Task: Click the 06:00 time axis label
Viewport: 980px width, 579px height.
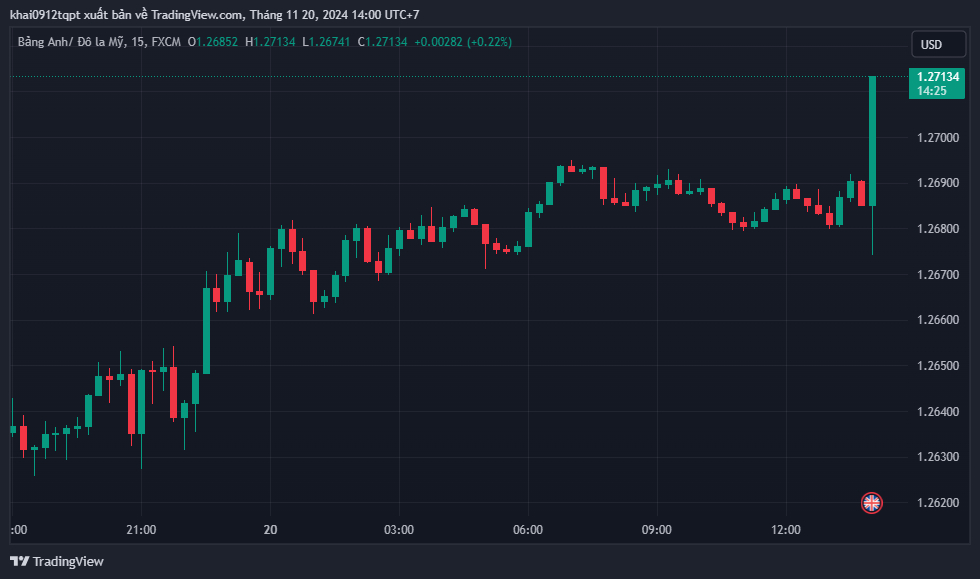Action: (x=528, y=530)
